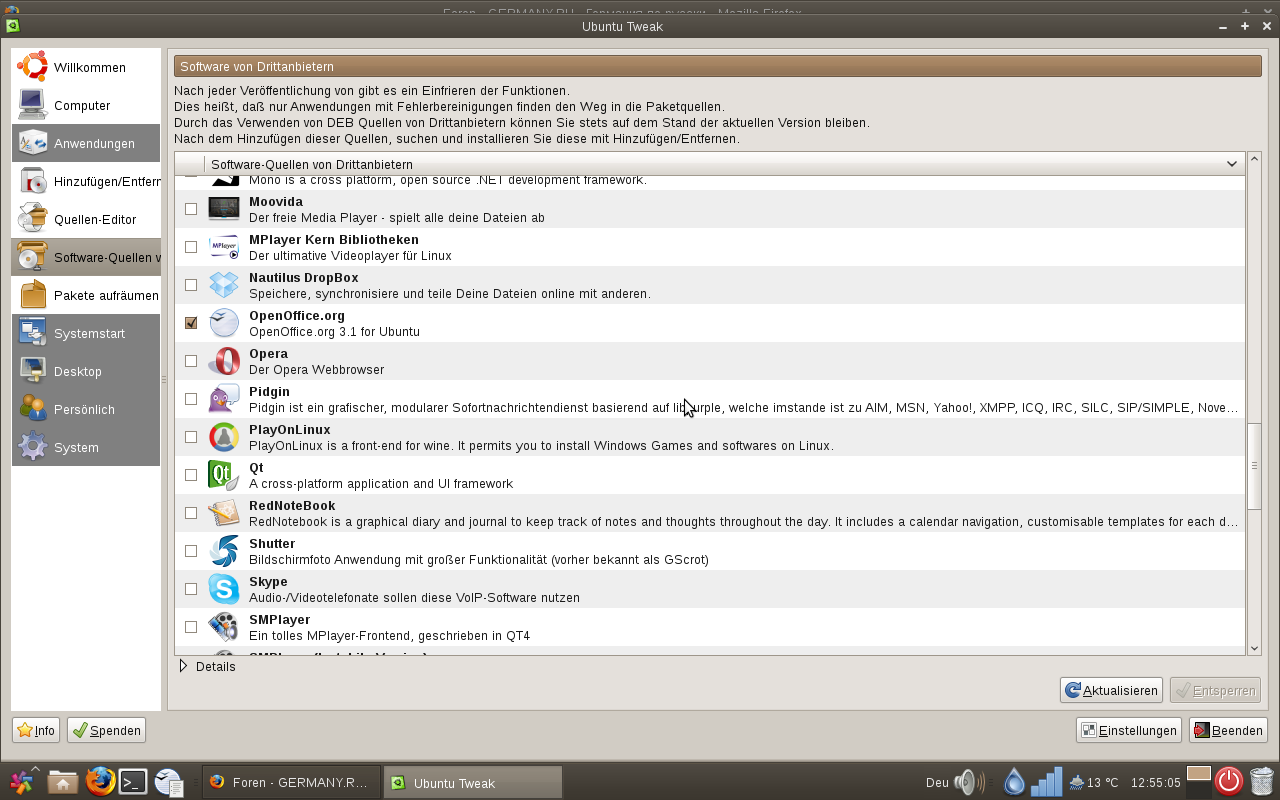Click the volume speaker icon in tray

(x=969, y=782)
